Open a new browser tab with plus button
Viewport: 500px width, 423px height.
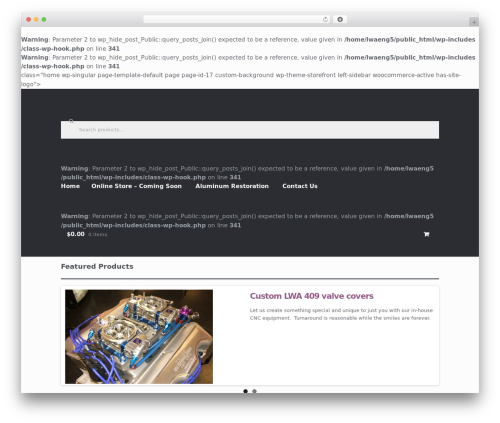(x=474, y=22)
